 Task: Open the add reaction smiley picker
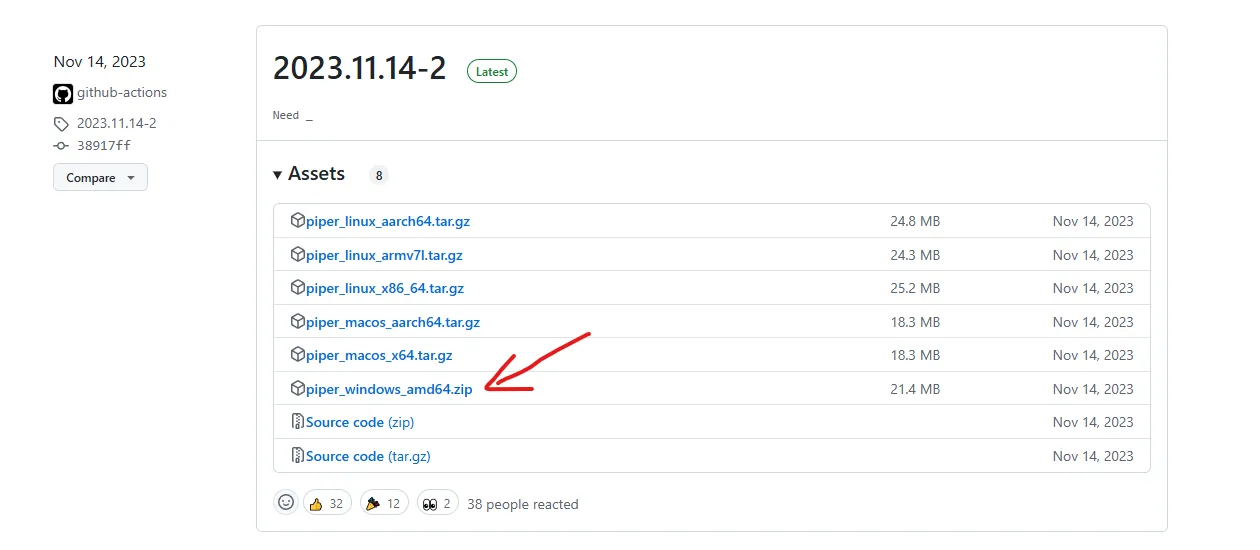click(286, 503)
